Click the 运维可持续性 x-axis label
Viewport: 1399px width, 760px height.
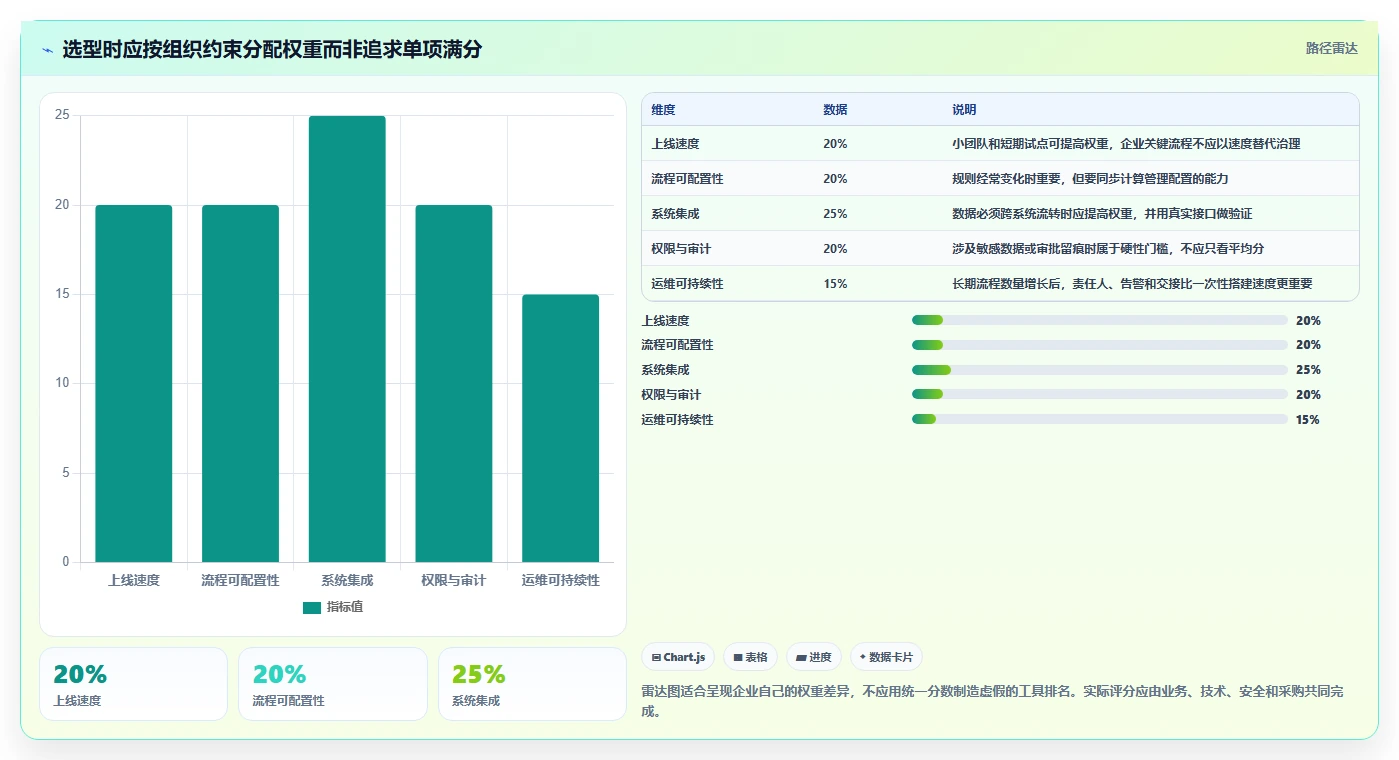tap(560, 580)
